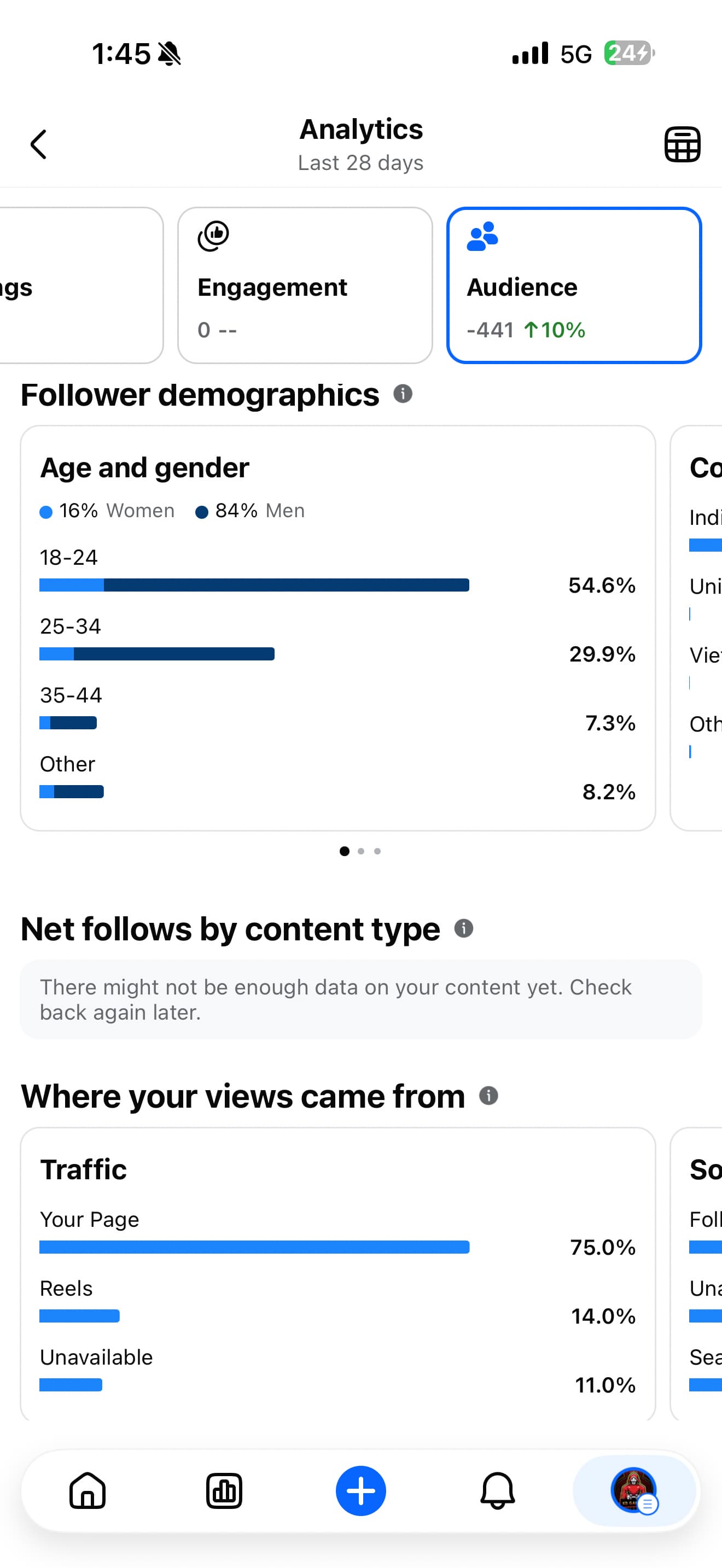The image size is (722, 1568).
Task: Tap the Reels traffic bar
Action: point(80,1316)
